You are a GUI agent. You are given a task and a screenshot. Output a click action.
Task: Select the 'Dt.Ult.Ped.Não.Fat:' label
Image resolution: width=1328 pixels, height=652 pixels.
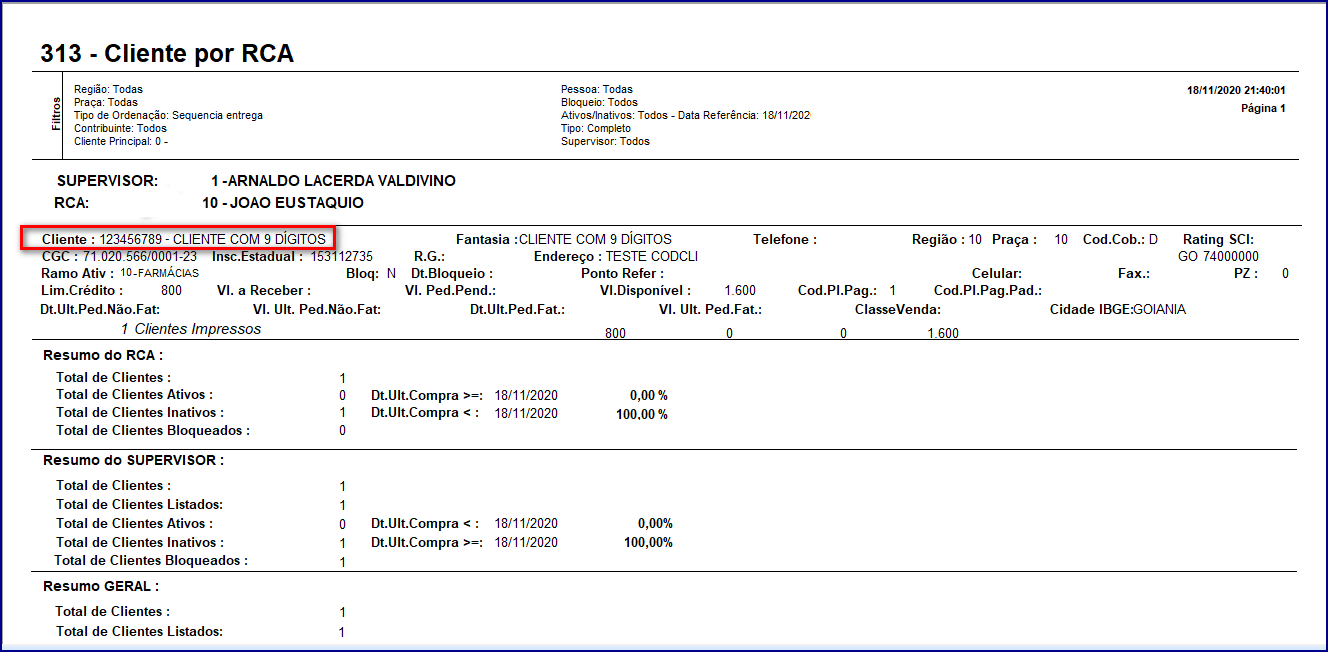click(100, 309)
